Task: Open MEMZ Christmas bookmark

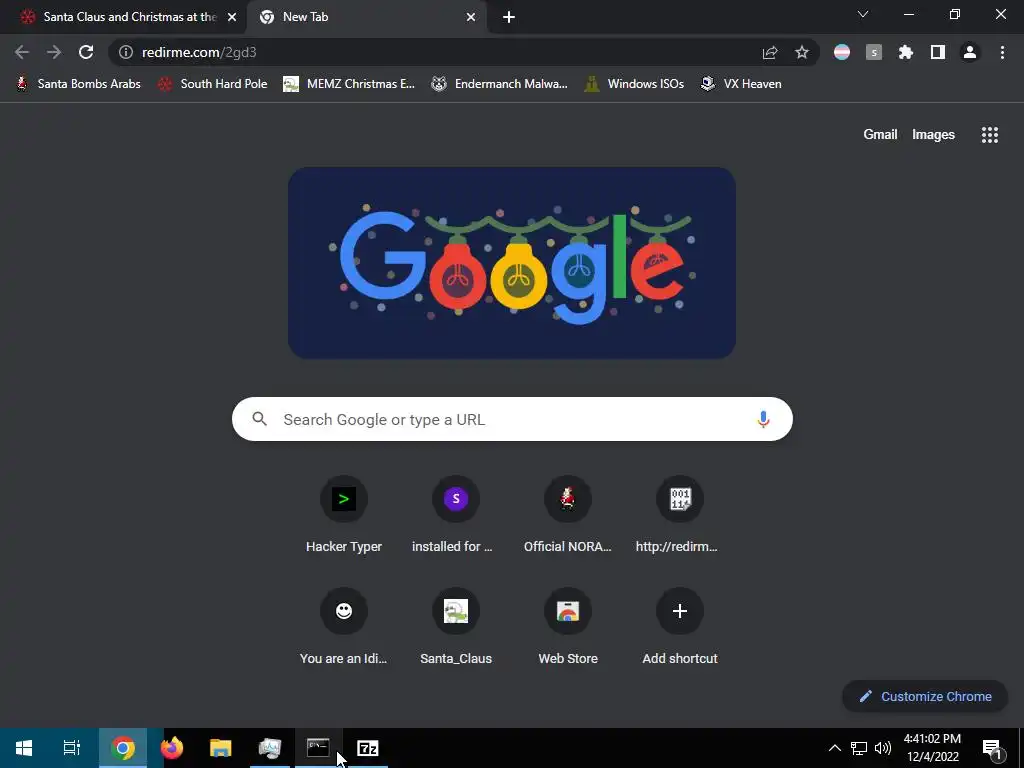Action: tap(349, 84)
